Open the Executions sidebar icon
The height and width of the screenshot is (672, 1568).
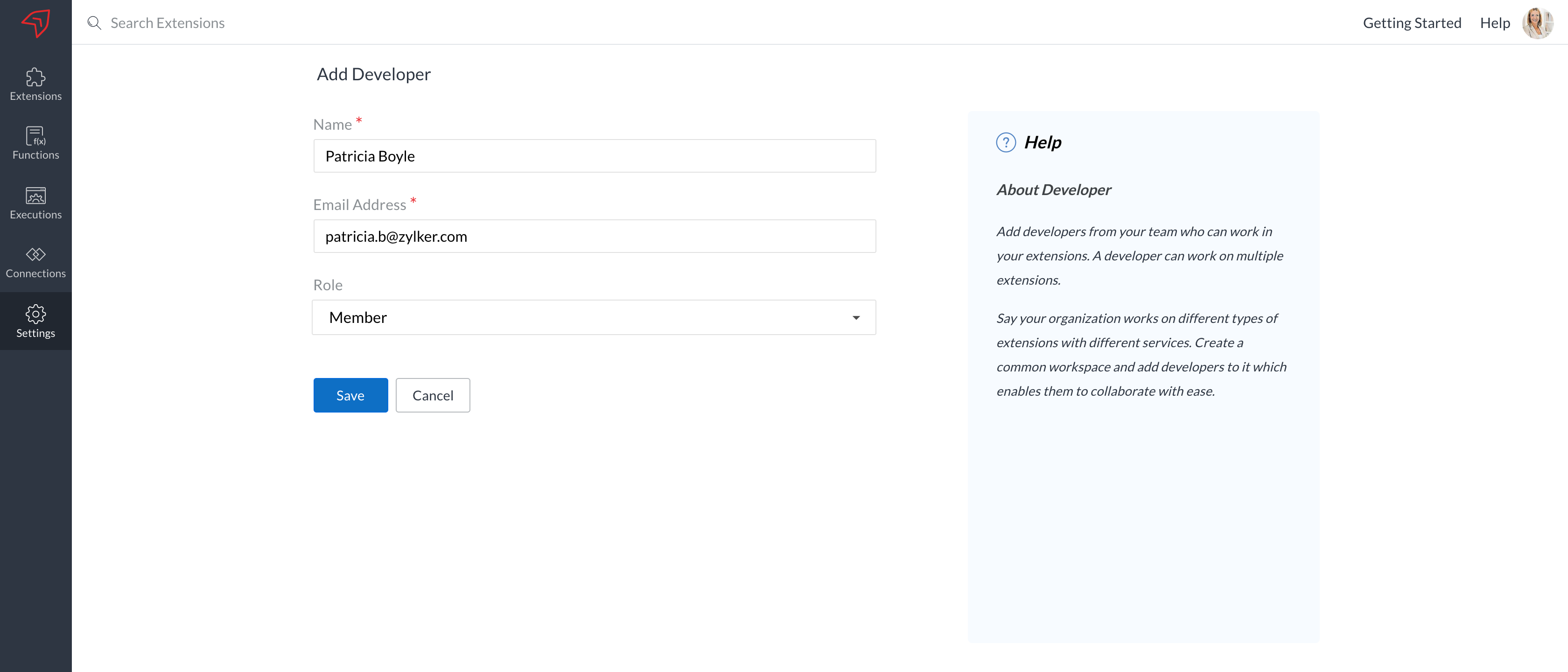pyautogui.click(x=35, y=196)
